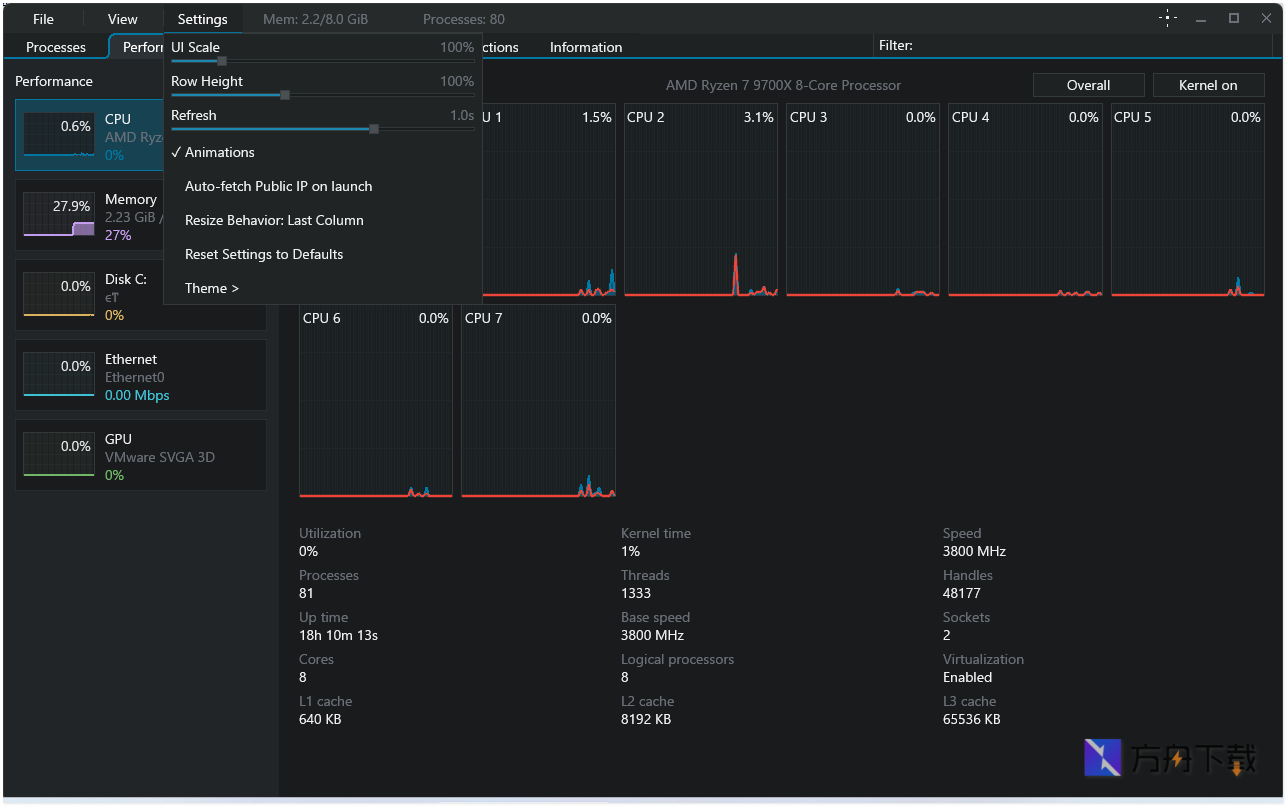
Task: Adjust the UI Scale slider
Action: (x=322, y=61)
